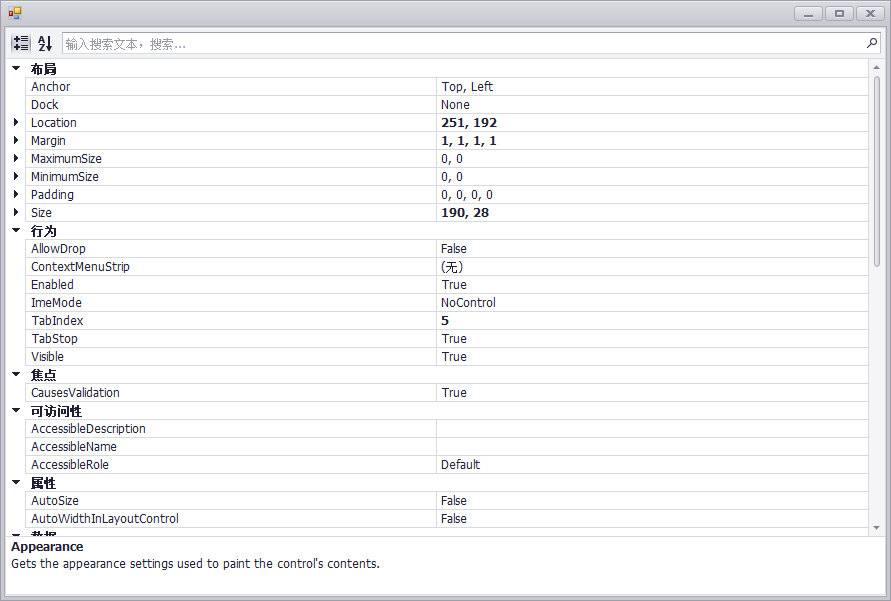Click the window app icon in the title bar
891x601 pixels.
click(15, 13)
